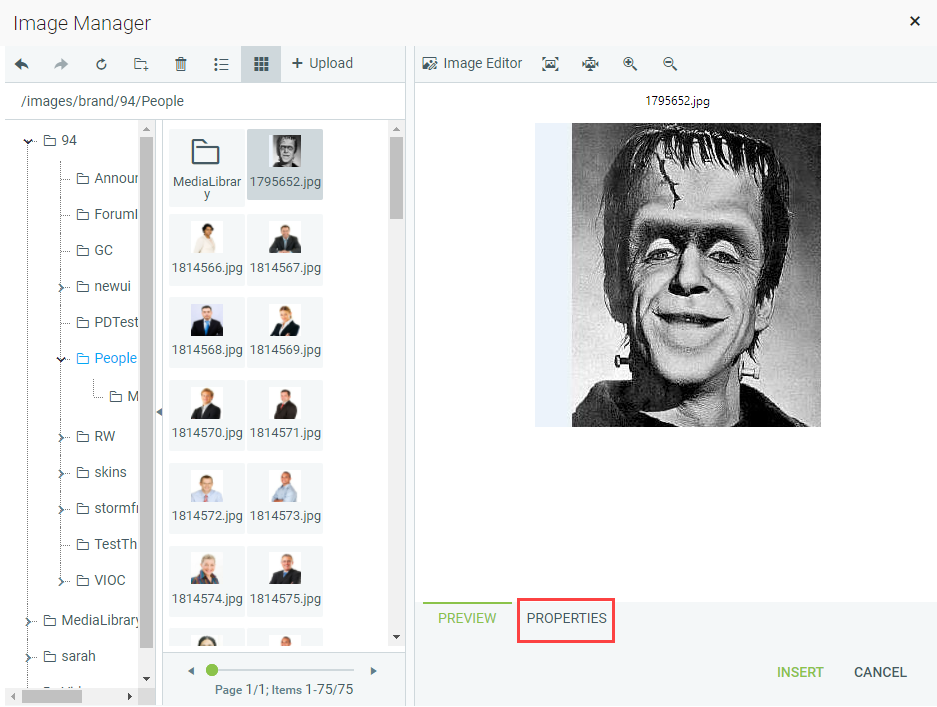Click file list scroll up arrow

pos(396,129)
